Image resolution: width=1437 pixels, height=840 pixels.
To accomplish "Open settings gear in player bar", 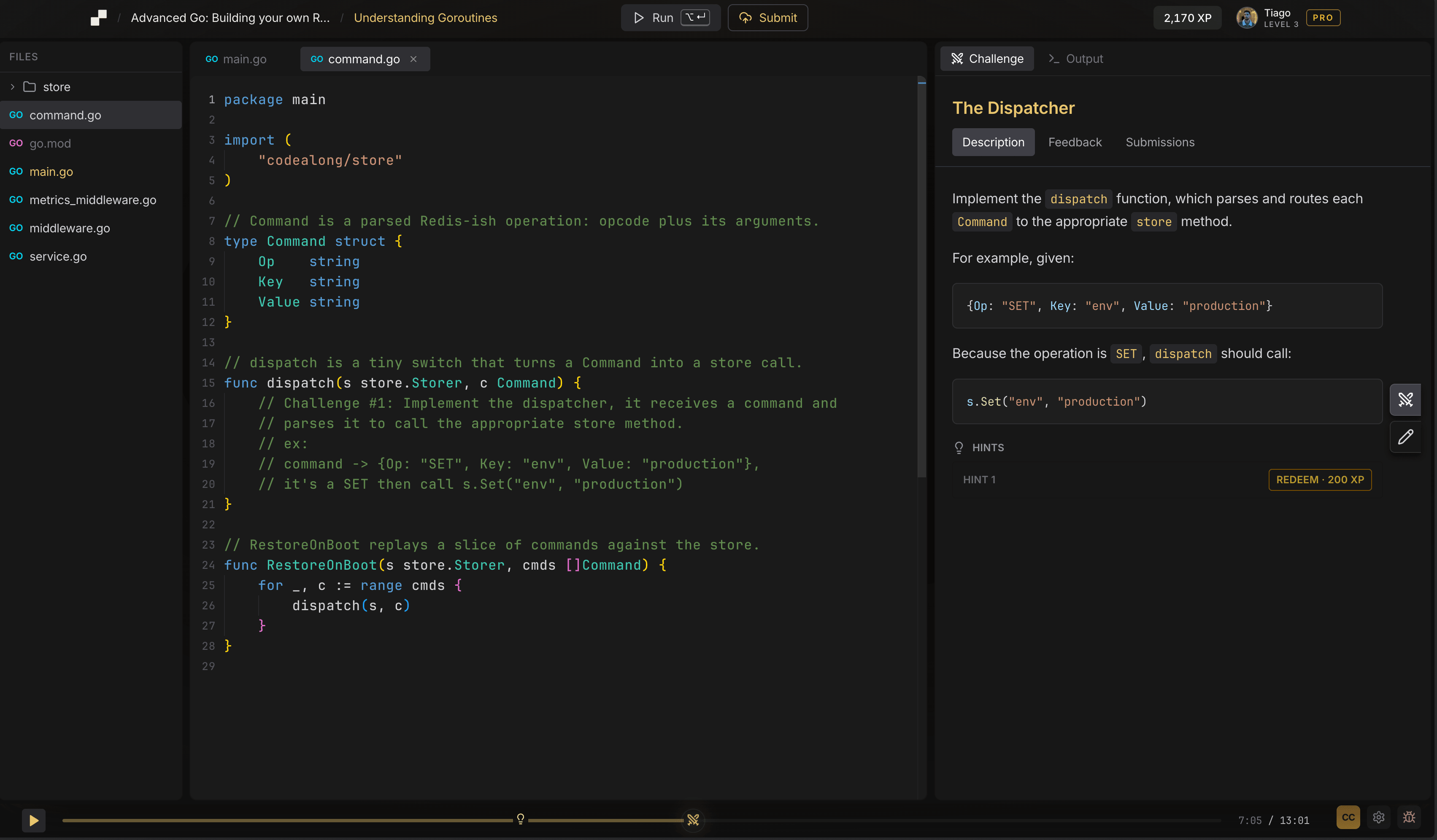I will (1379, 818).
